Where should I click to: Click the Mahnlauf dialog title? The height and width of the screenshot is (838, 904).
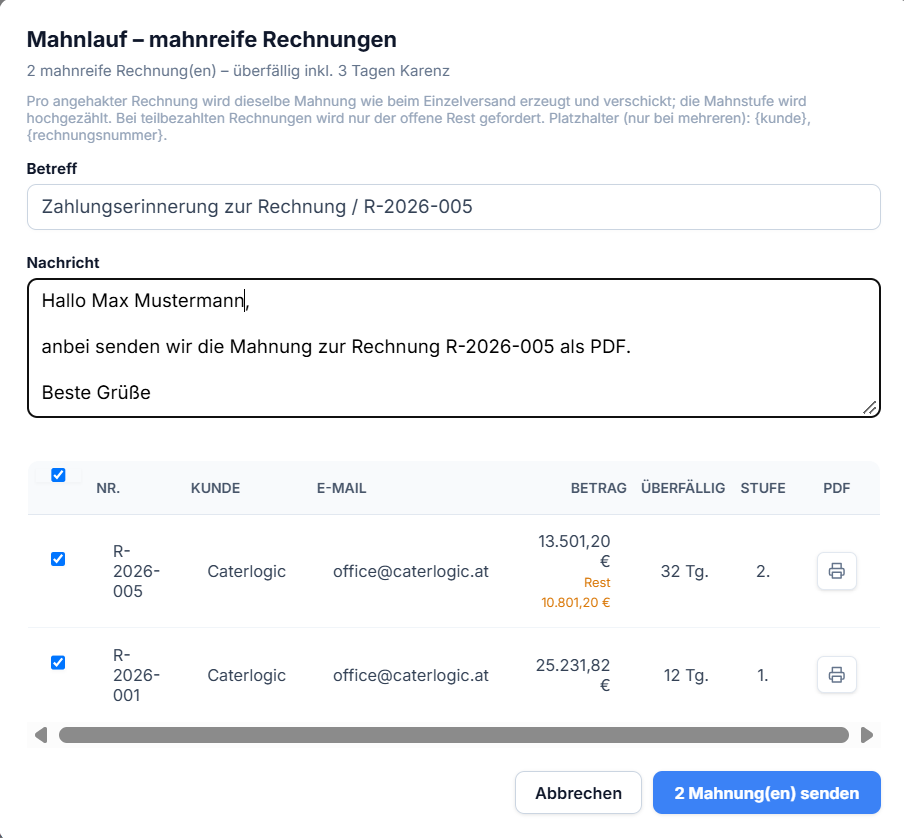[212, 39]
